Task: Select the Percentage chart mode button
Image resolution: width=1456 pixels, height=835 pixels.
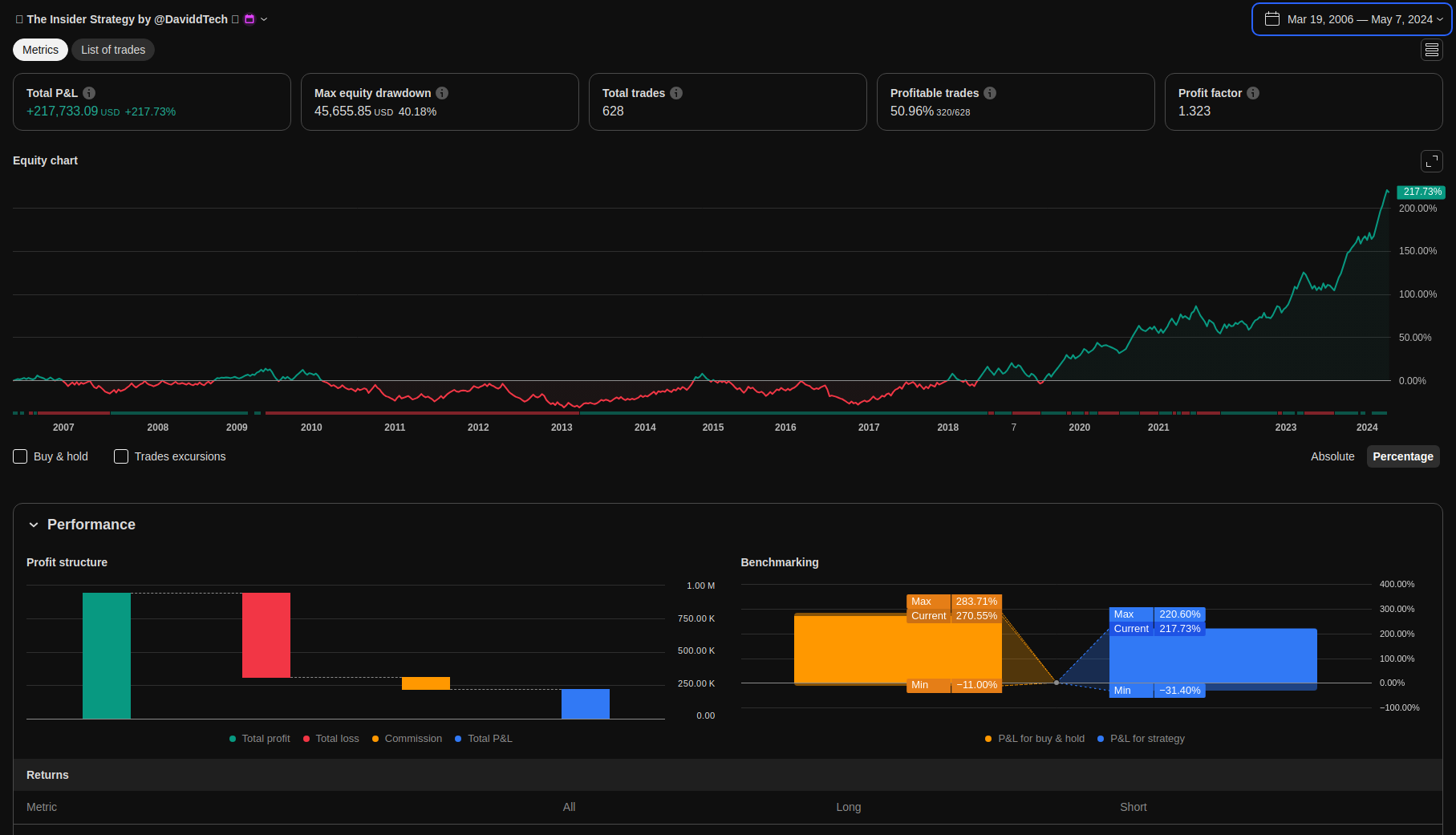Action: (x=1402, y=456)
